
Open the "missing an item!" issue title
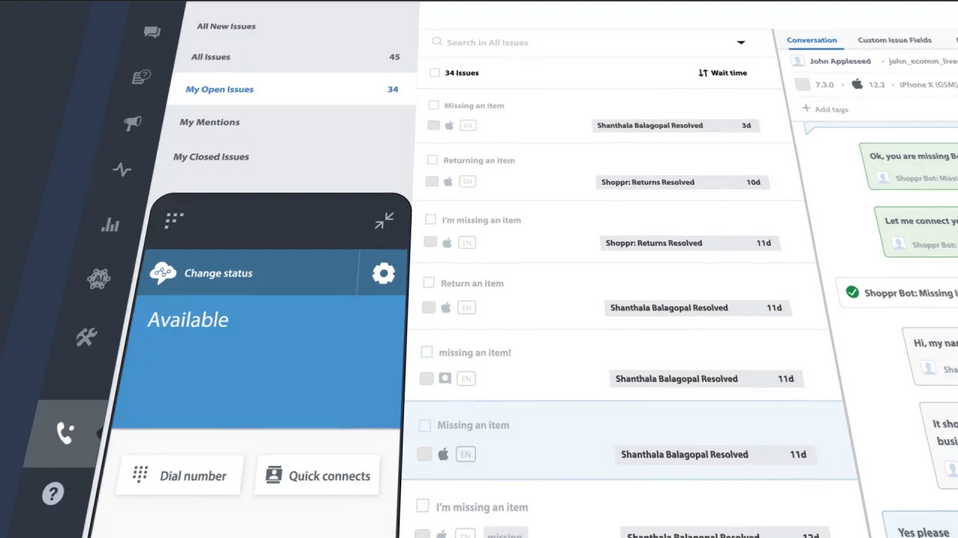[475, 352]
